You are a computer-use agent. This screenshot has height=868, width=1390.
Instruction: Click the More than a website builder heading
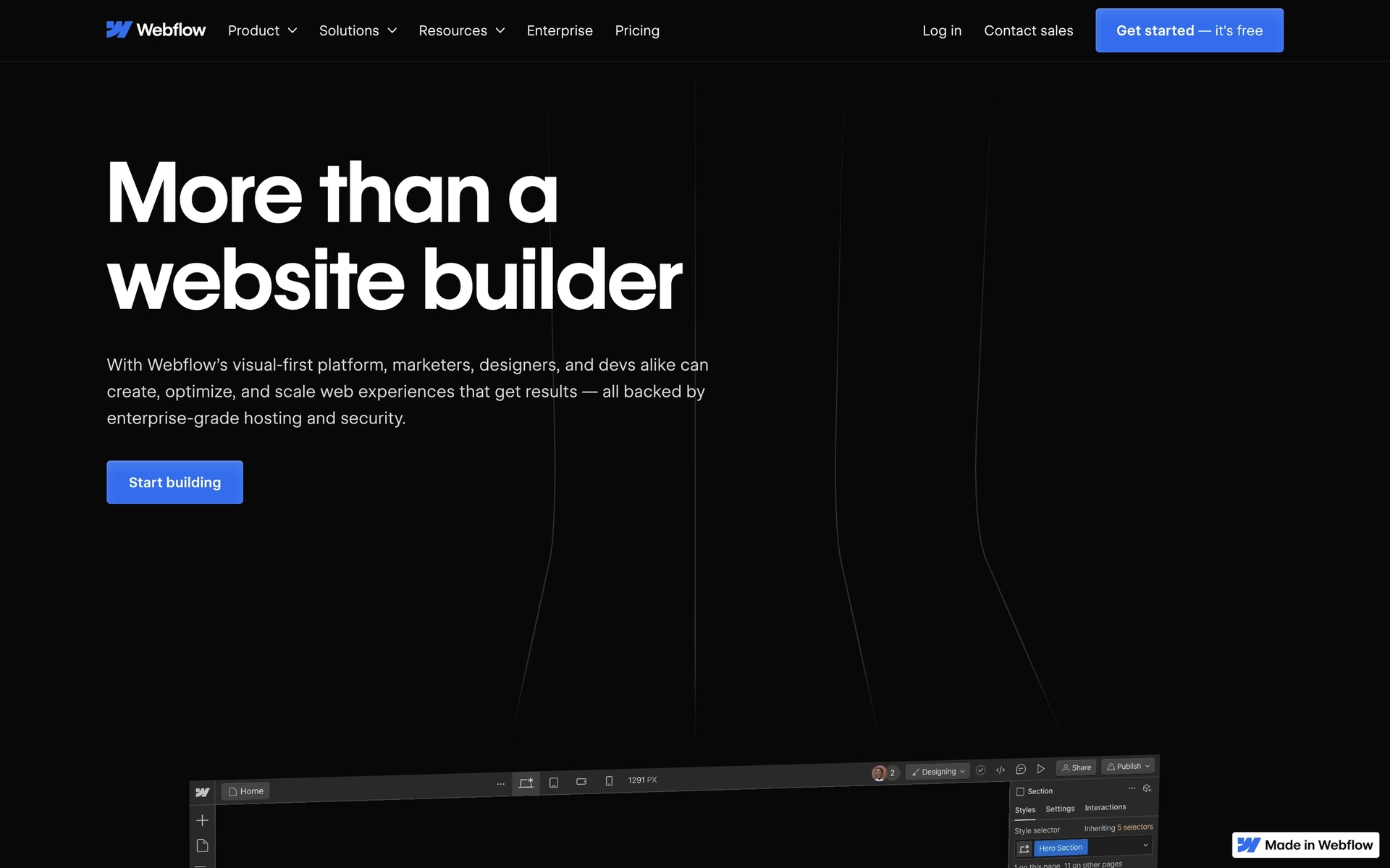click(395, 236)
